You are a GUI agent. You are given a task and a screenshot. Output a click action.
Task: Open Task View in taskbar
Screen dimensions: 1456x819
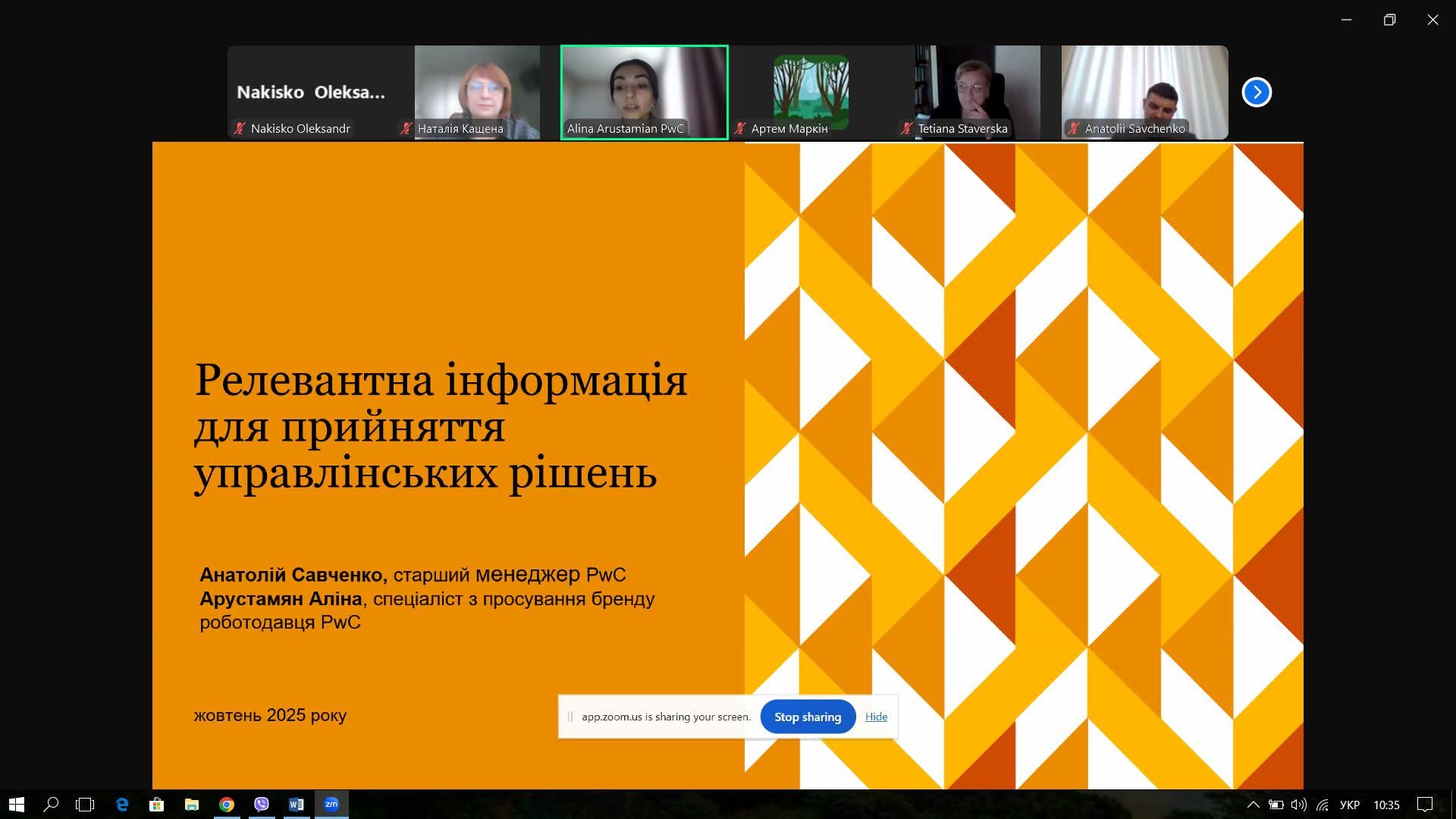tap(85, 805)
